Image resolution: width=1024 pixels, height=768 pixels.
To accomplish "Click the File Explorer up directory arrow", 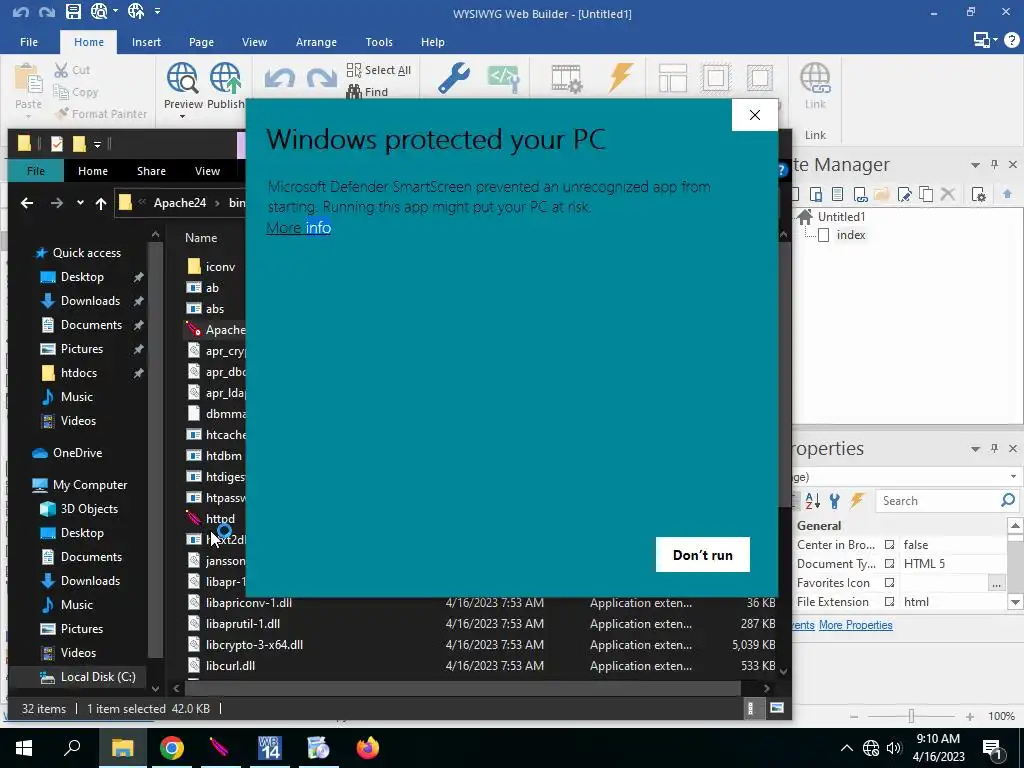I will point(101,203).
